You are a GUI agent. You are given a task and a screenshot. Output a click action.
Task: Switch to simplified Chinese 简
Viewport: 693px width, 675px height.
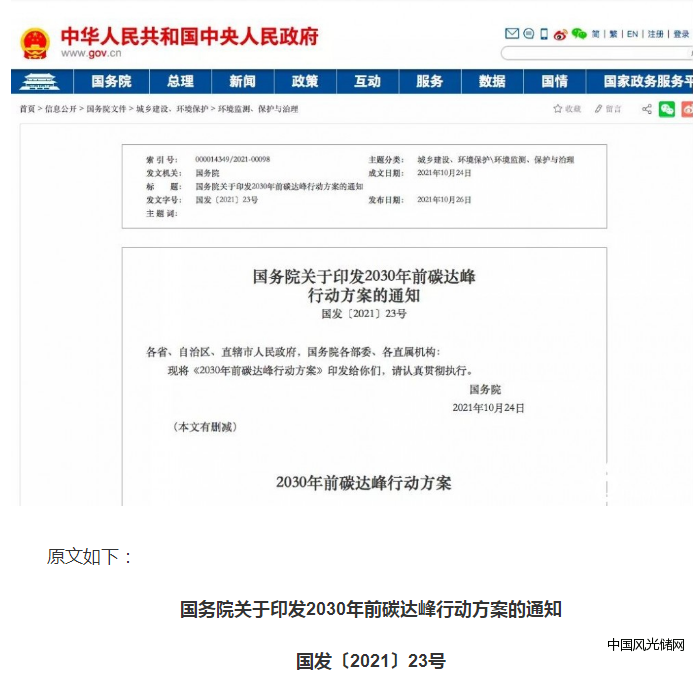pos(595,34)
